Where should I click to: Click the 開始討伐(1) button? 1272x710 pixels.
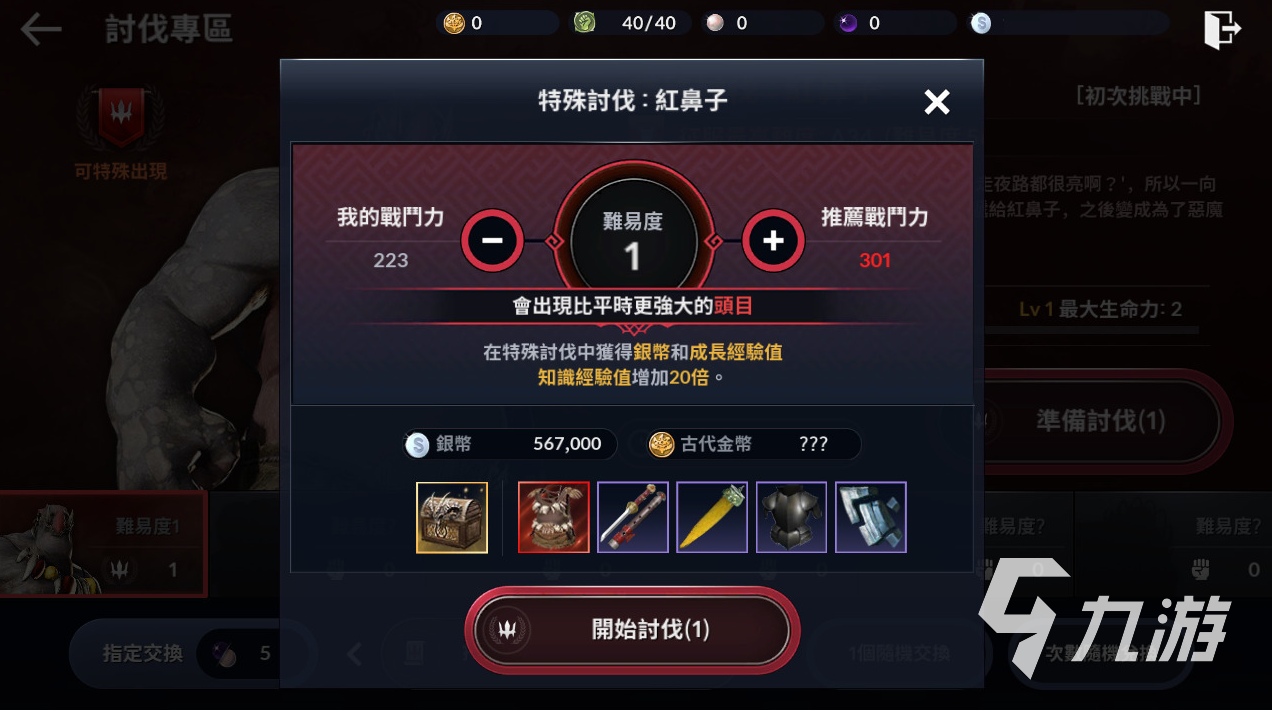pyautogui.click(x=632, y=630)
